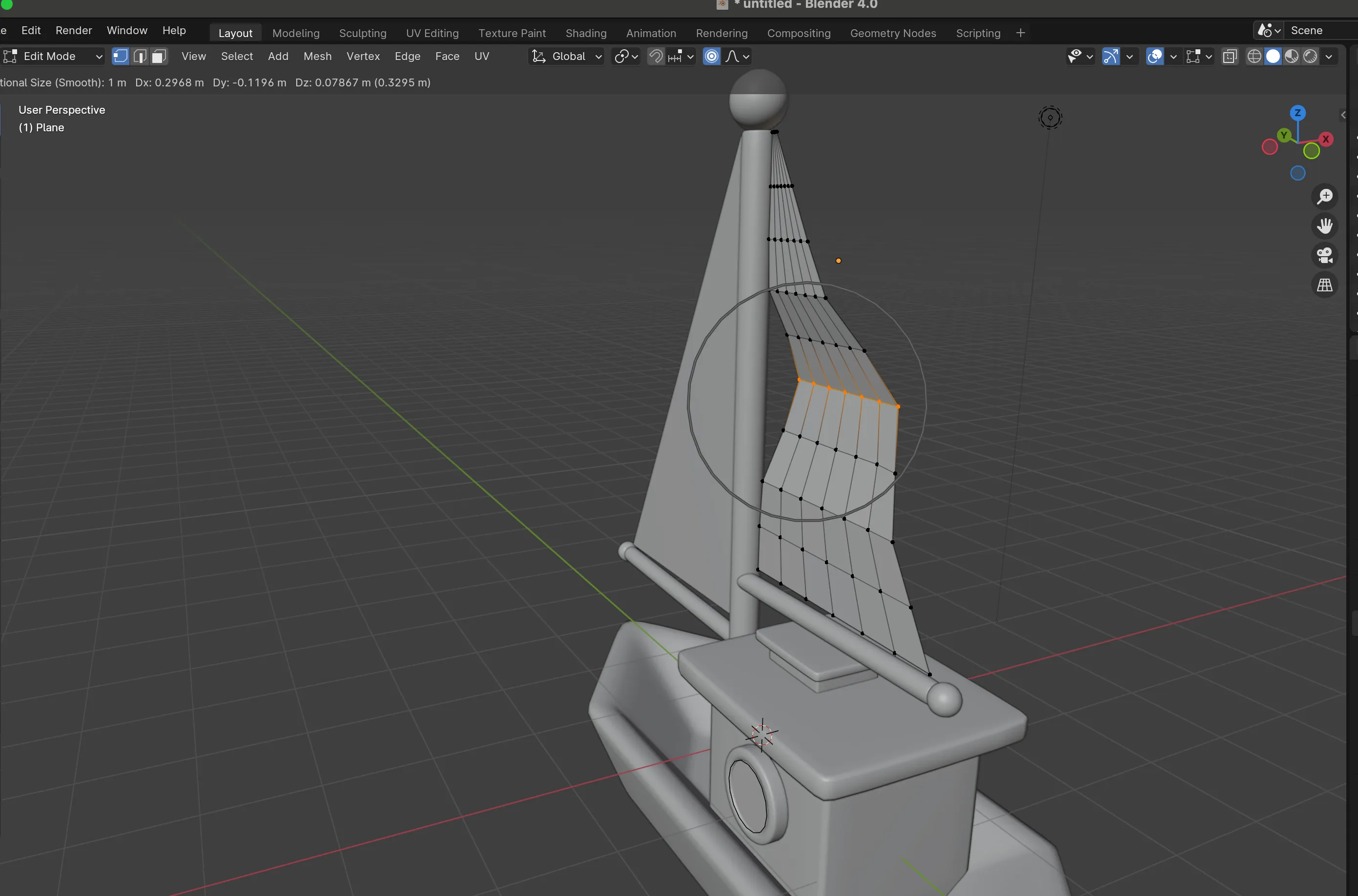This screenshot has width=1358, height=896.
Task: Select Vertex select mode icon
Action: (120, 56)
